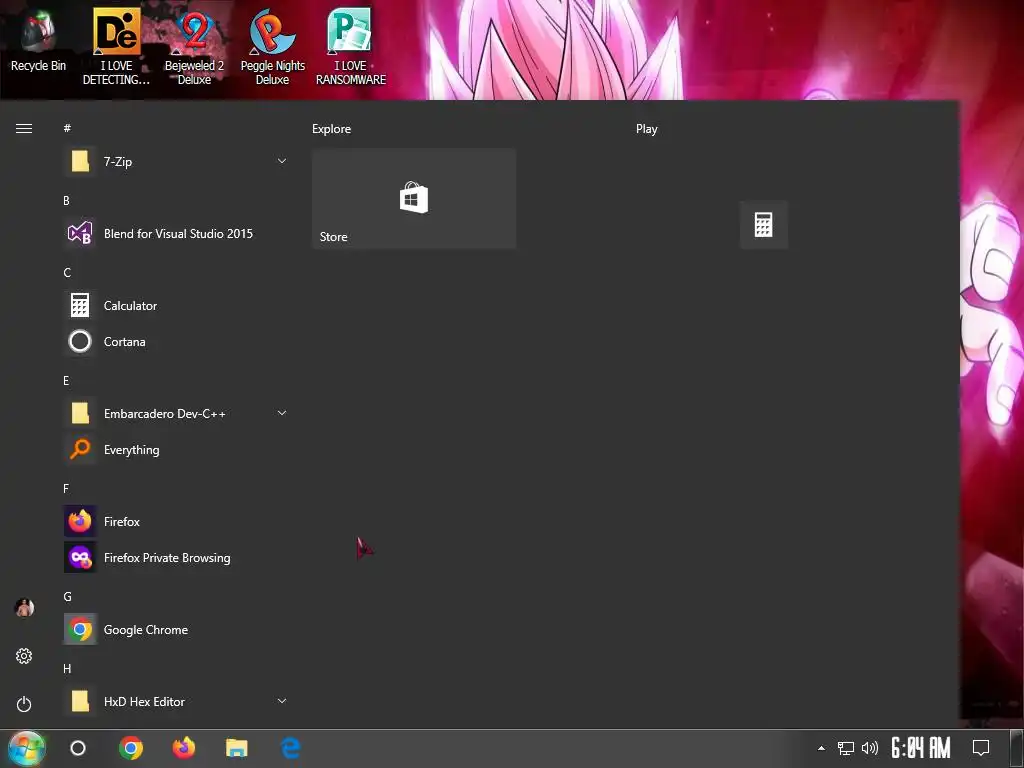Viewport: 1024px width, 768px height.
Task: Click Cortana circle on the taskbar
Action: (78, 748)
